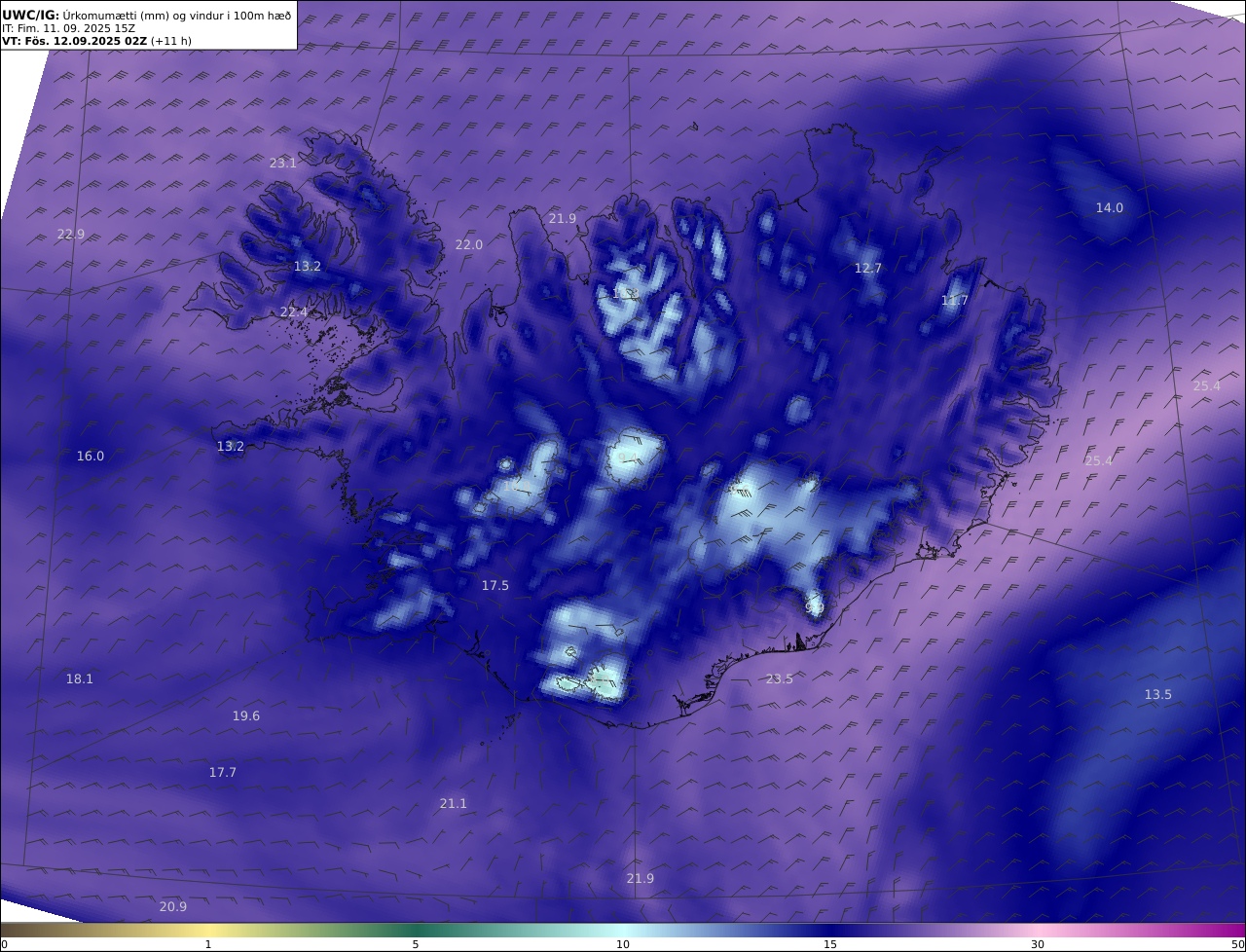Click the map value 22.4
This screenshot has height=952, width=1246.
click(294, 312)
